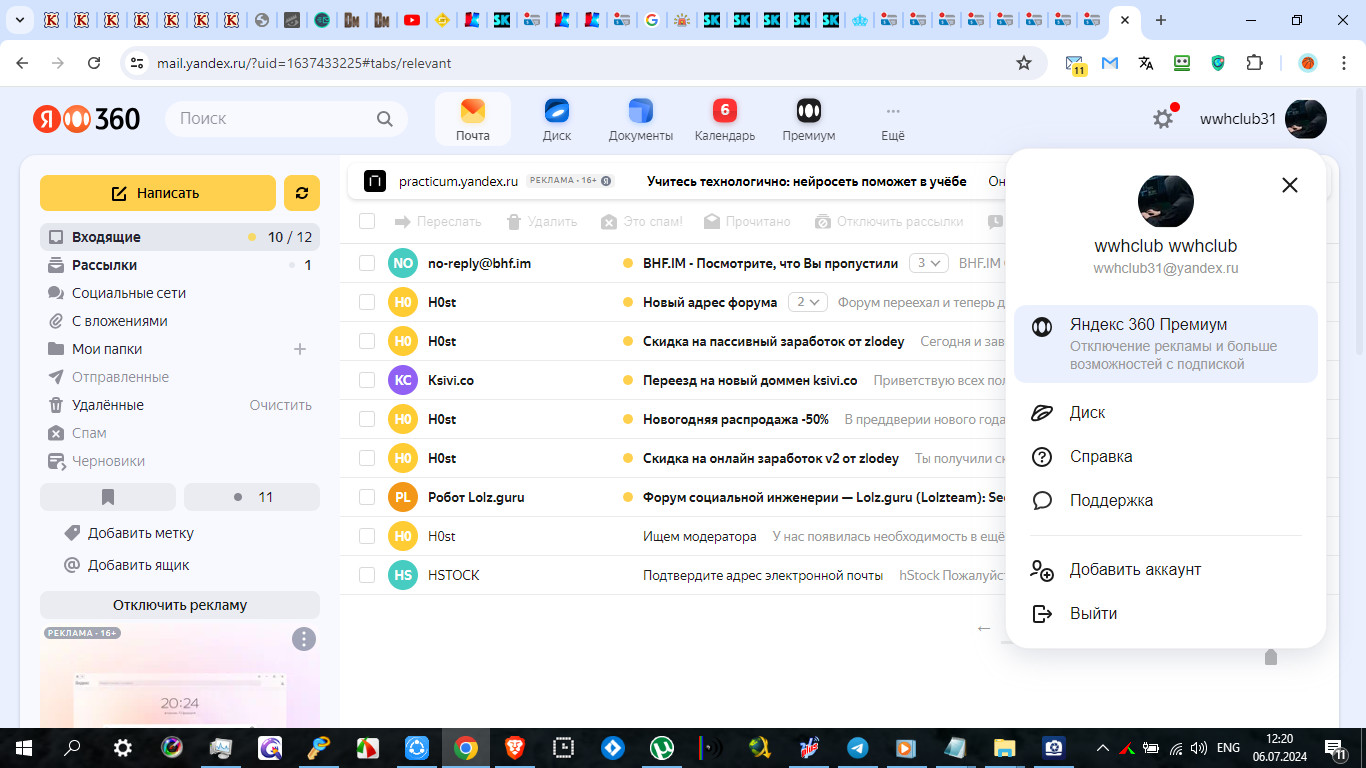Check the Ksivi.co message checkbox

[x=367, y=380]
